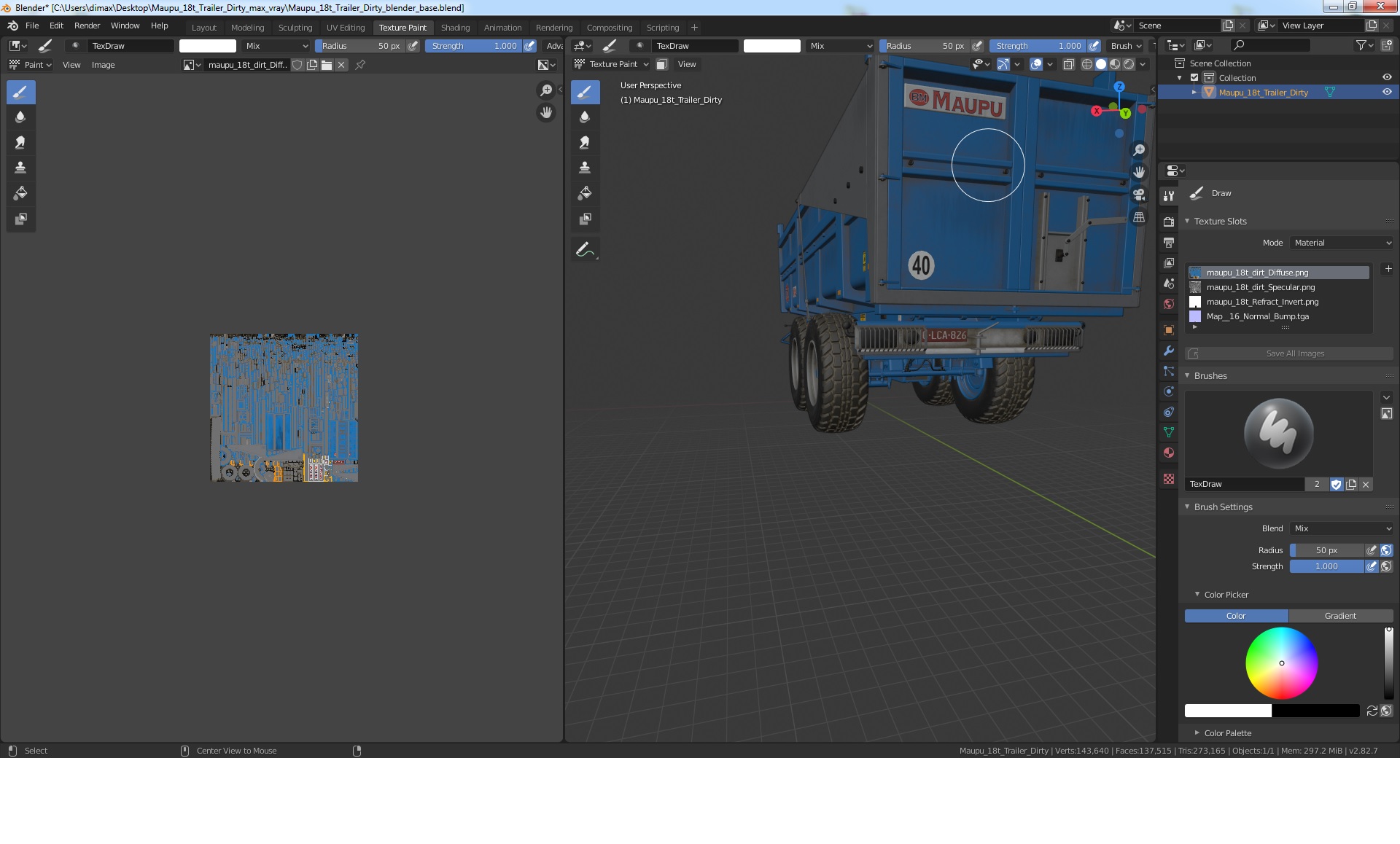The image size is (1400, 844).
Task: Click the View menu in 3D viewport header
Action: [687, 64]
